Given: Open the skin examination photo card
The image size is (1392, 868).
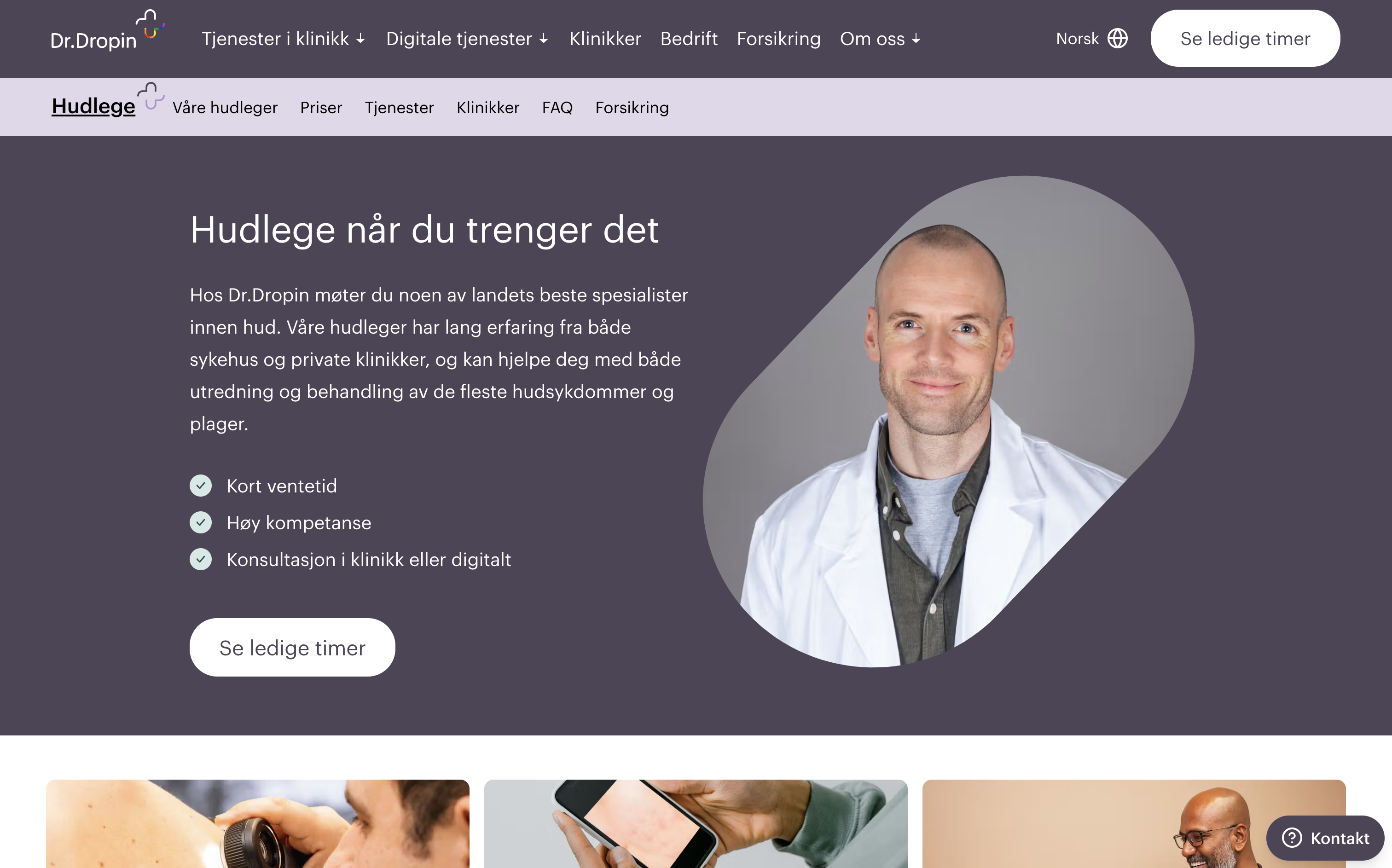Looking at the screenshot, I should pos(258,823).
